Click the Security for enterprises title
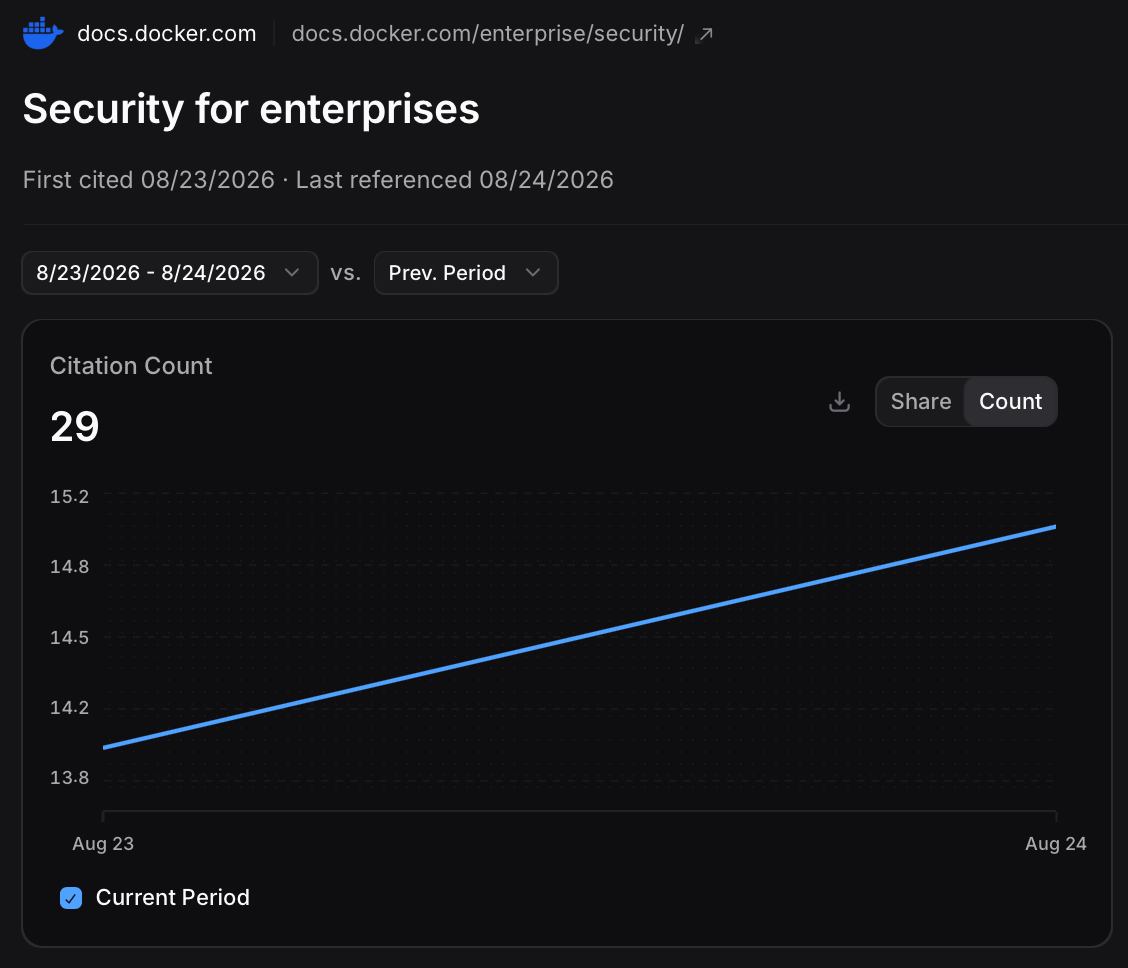 coord(251,109)
